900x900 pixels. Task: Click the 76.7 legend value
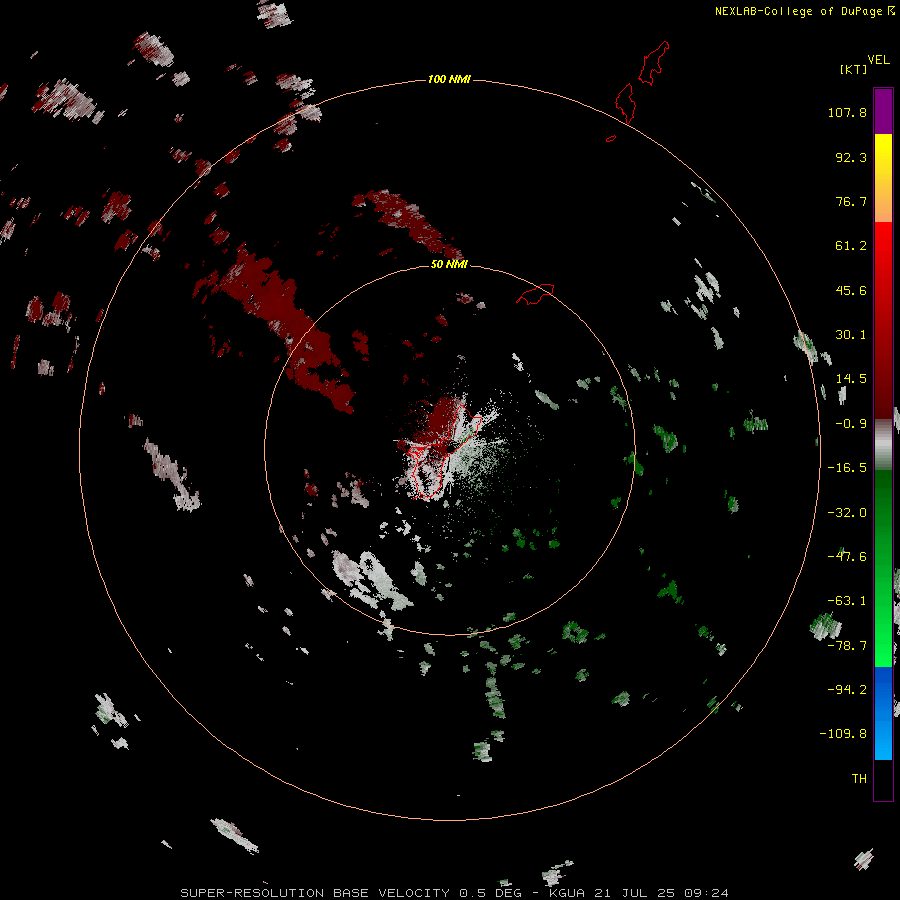[x=851, y=201]
